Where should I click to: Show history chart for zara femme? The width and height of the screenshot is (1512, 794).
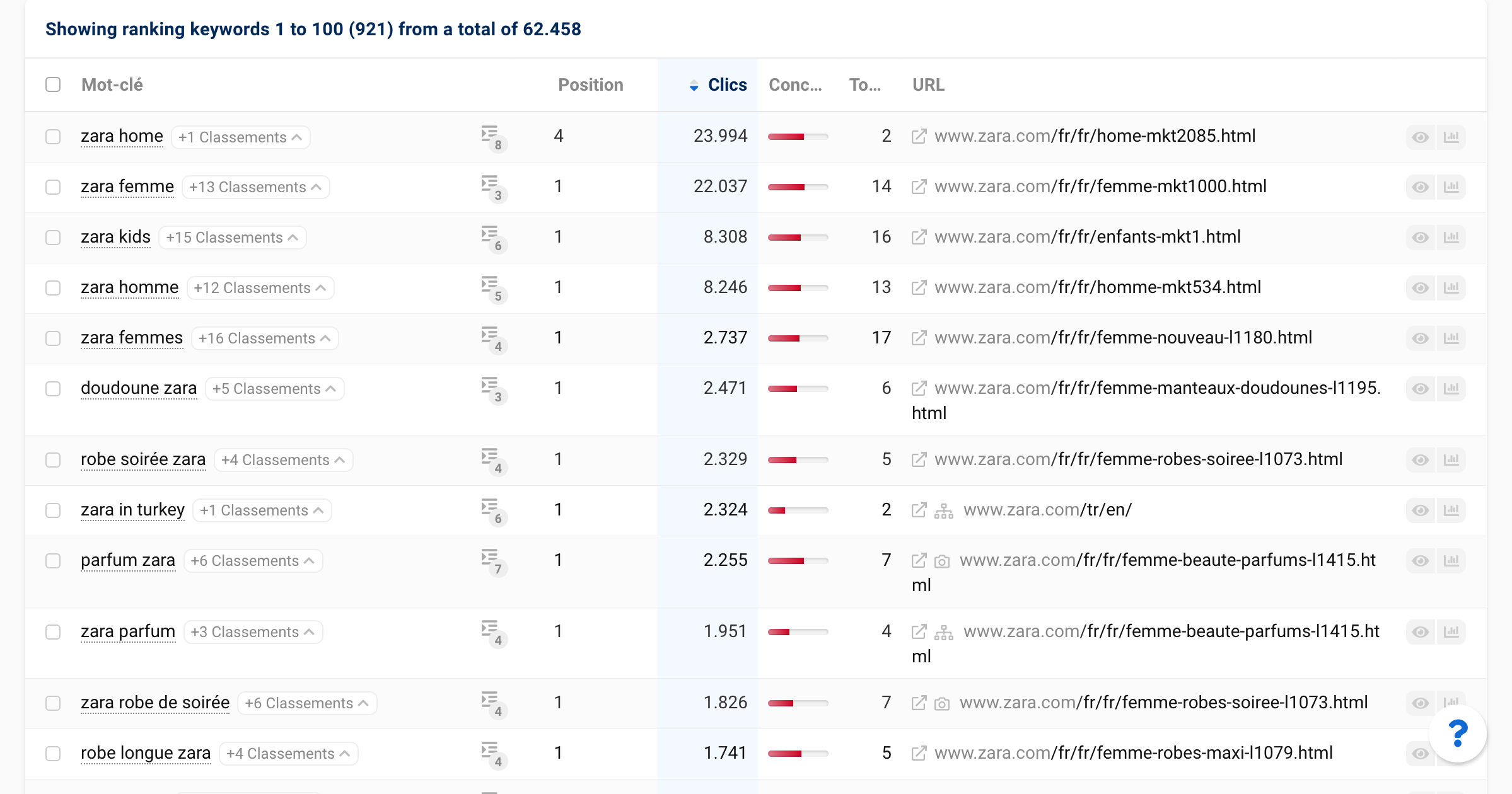point(1451,187)
